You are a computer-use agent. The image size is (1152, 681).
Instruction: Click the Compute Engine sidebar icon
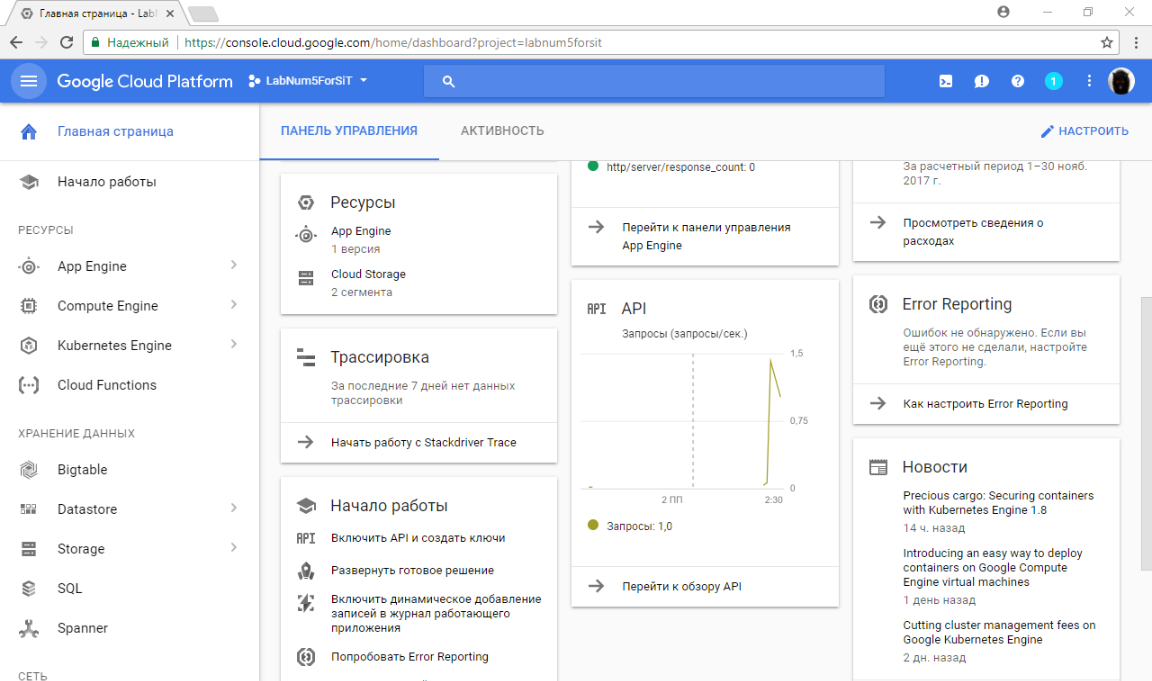tap(29, 306)
